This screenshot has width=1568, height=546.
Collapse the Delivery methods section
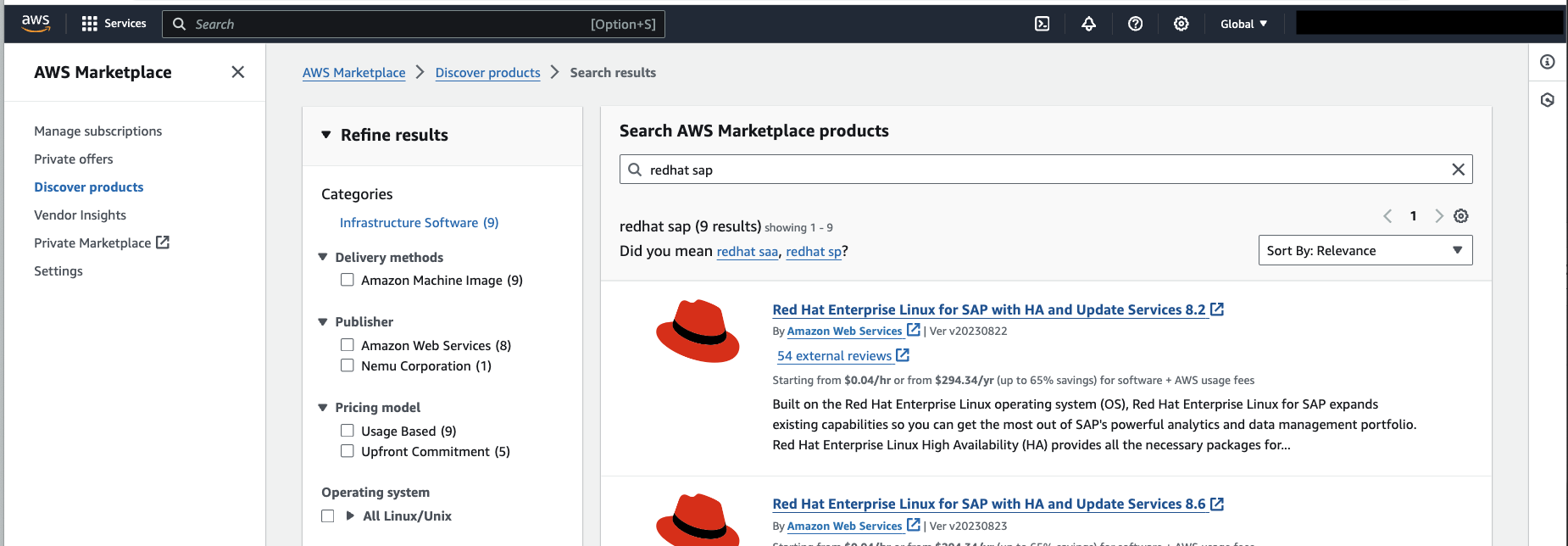click(x=323, y=257)
